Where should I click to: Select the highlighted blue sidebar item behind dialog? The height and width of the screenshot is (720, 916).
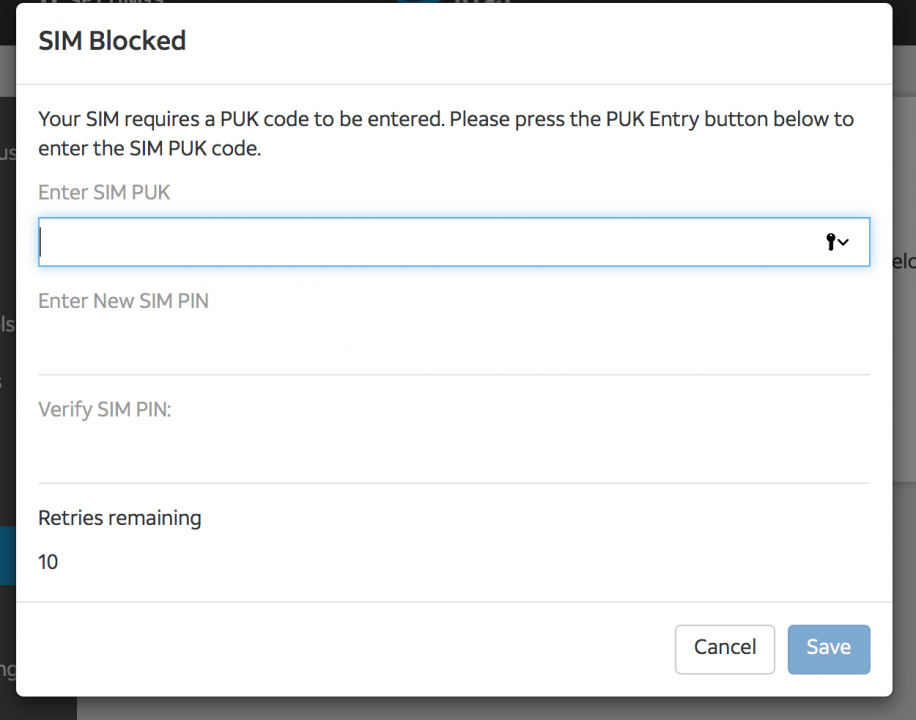(x=7, y=556)
